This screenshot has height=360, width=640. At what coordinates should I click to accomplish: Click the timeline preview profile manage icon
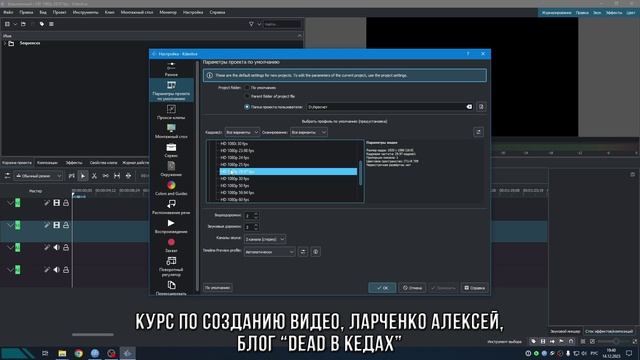click(x=303, y=252)
